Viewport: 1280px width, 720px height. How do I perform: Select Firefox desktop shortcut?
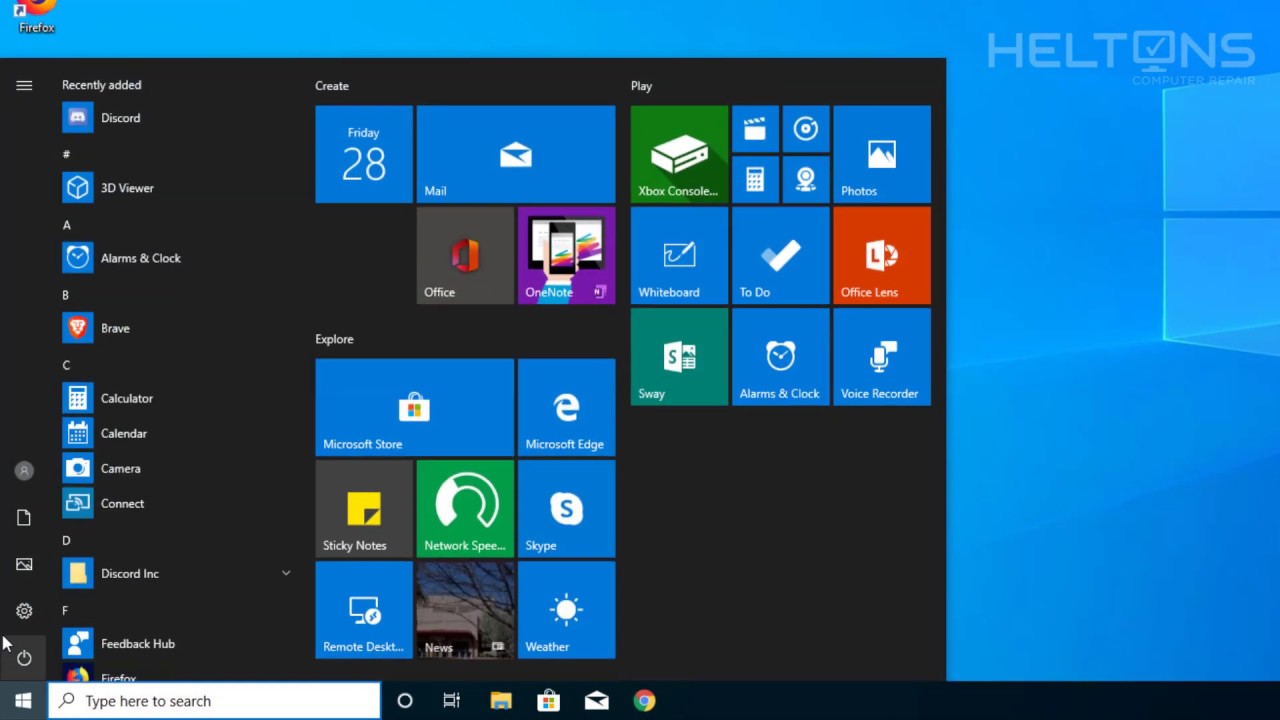[36, 17]
